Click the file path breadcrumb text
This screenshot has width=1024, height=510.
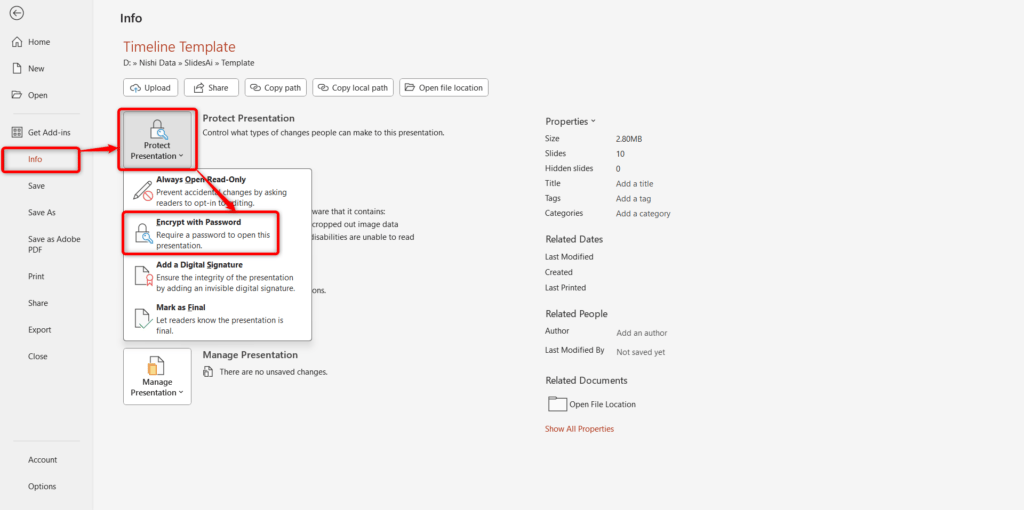coord(189,63)
